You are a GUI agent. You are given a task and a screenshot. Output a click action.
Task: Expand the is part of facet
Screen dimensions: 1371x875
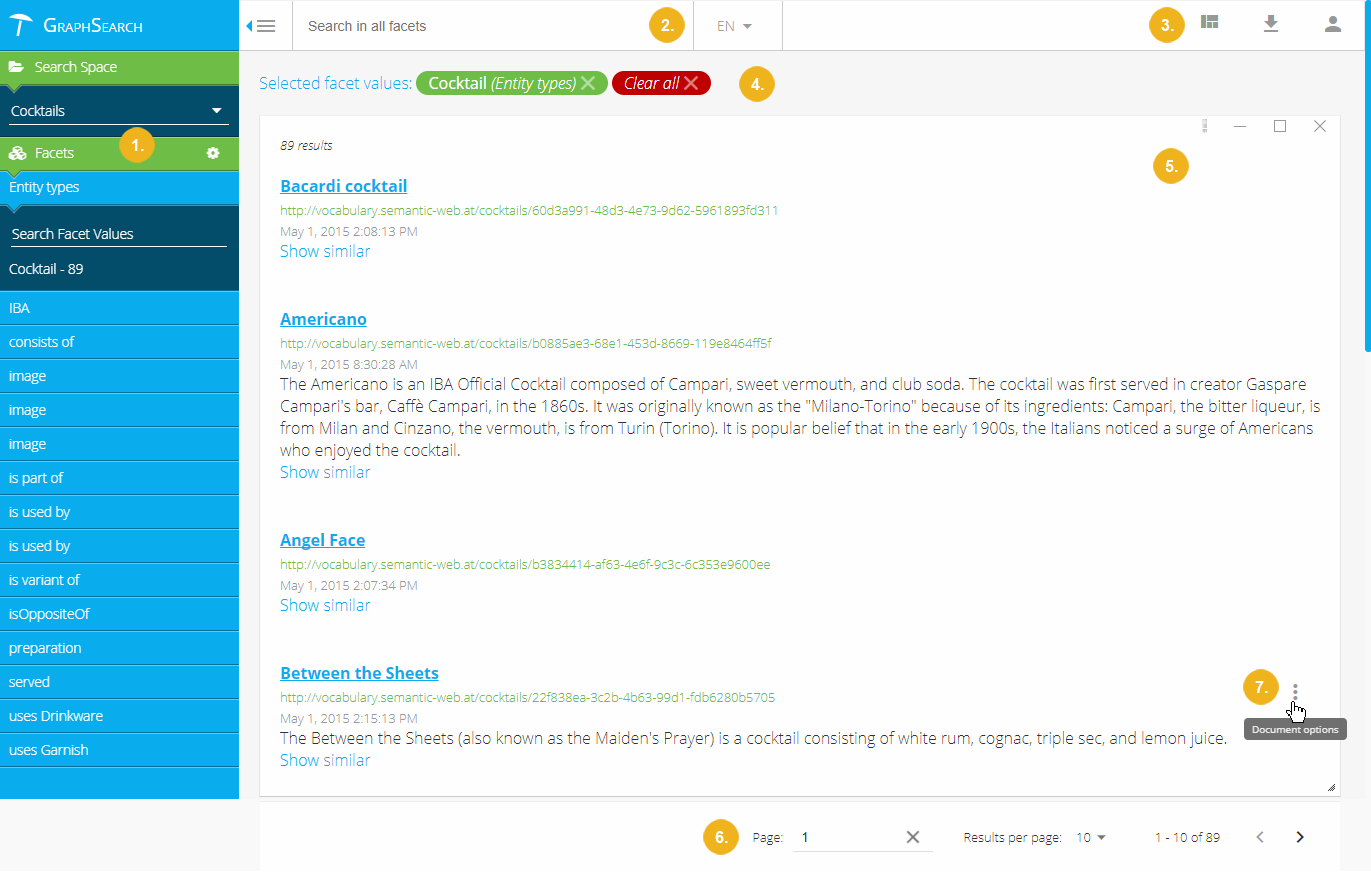(119, 478)
